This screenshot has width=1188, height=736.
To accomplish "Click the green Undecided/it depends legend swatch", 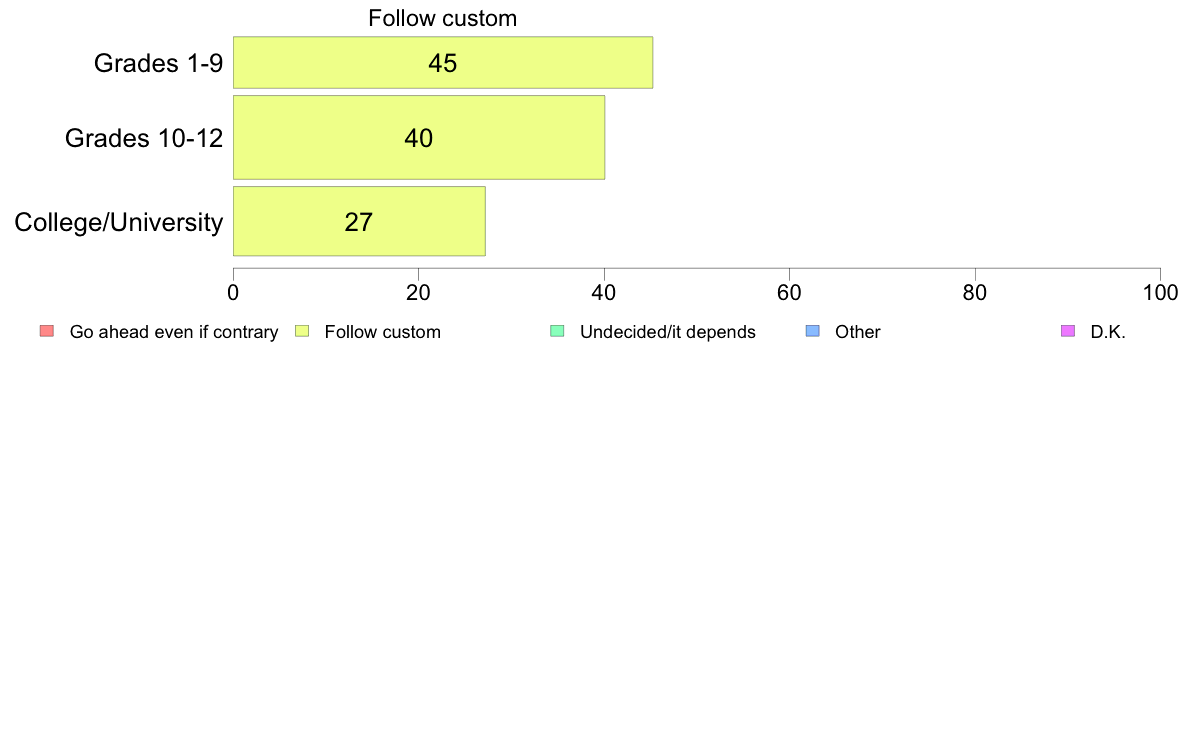I will pyautogui.click(x=558, y=331).
